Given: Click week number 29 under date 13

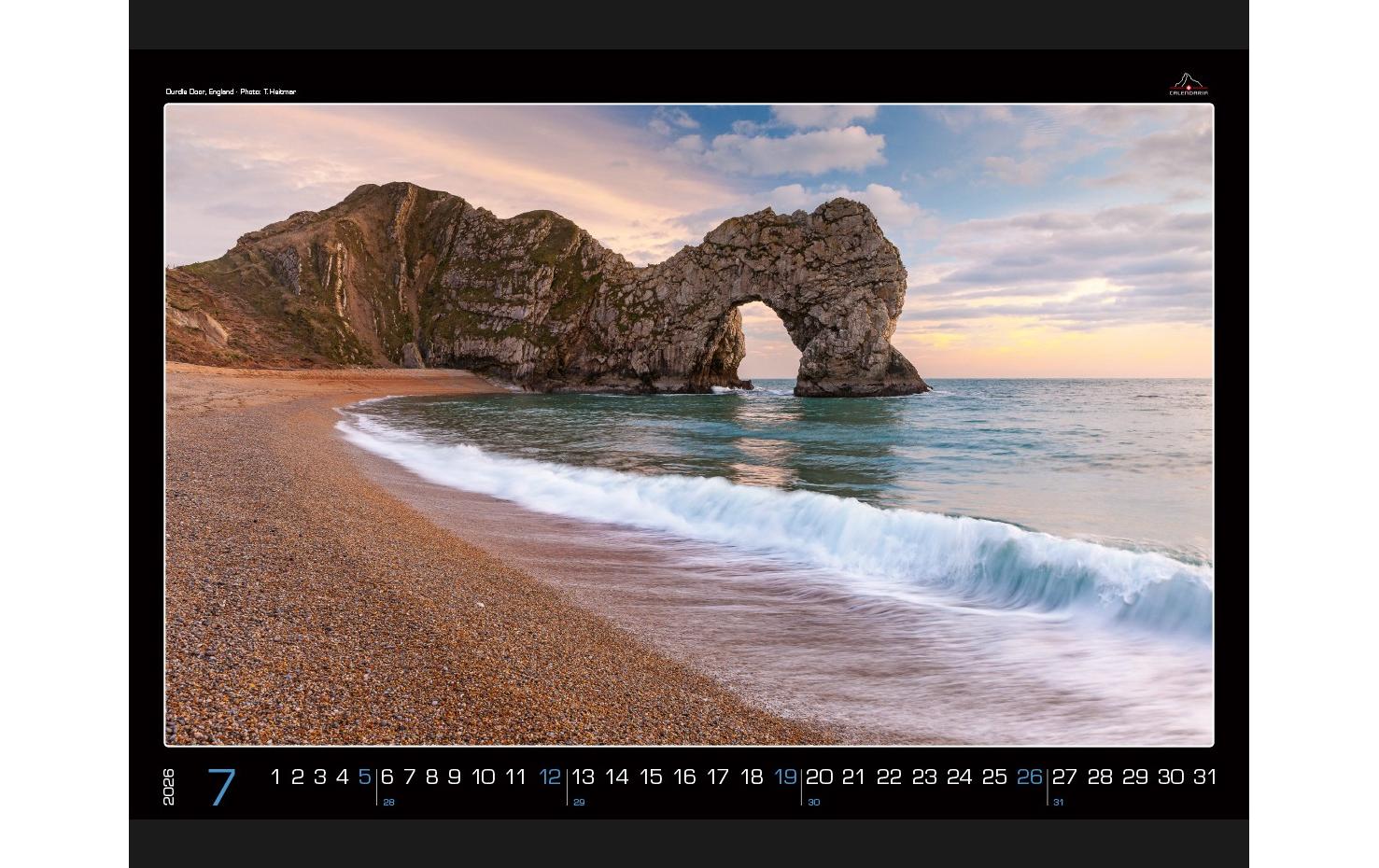Looking at the screenshot, I should click(x=580, y=801).
